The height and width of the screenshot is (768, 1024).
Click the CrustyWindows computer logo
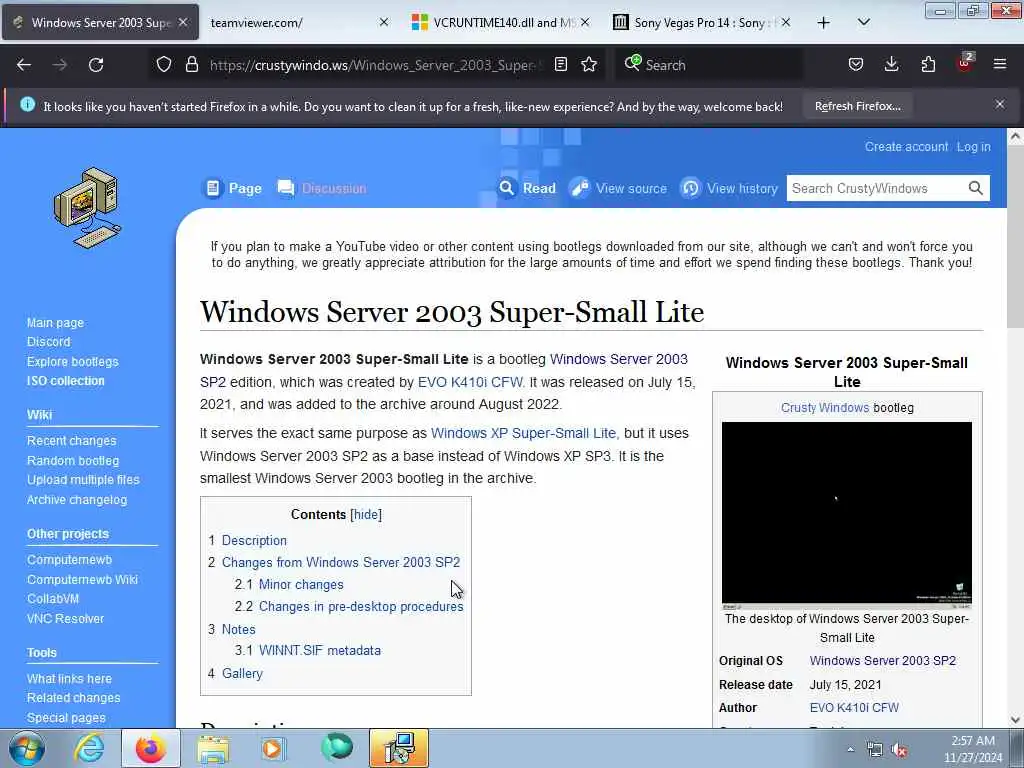click(x=87, y=208)
